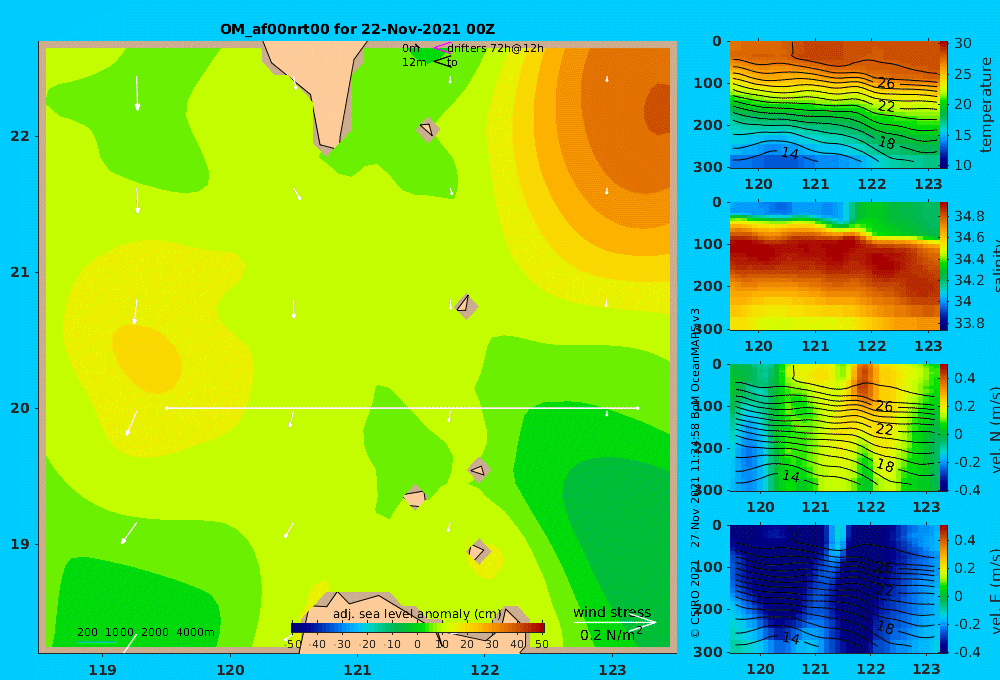Screen dimensions: 1000x680
Task: Click the white wind arrow near 19.9N 119.2E
Action: [x=131, y=424]
